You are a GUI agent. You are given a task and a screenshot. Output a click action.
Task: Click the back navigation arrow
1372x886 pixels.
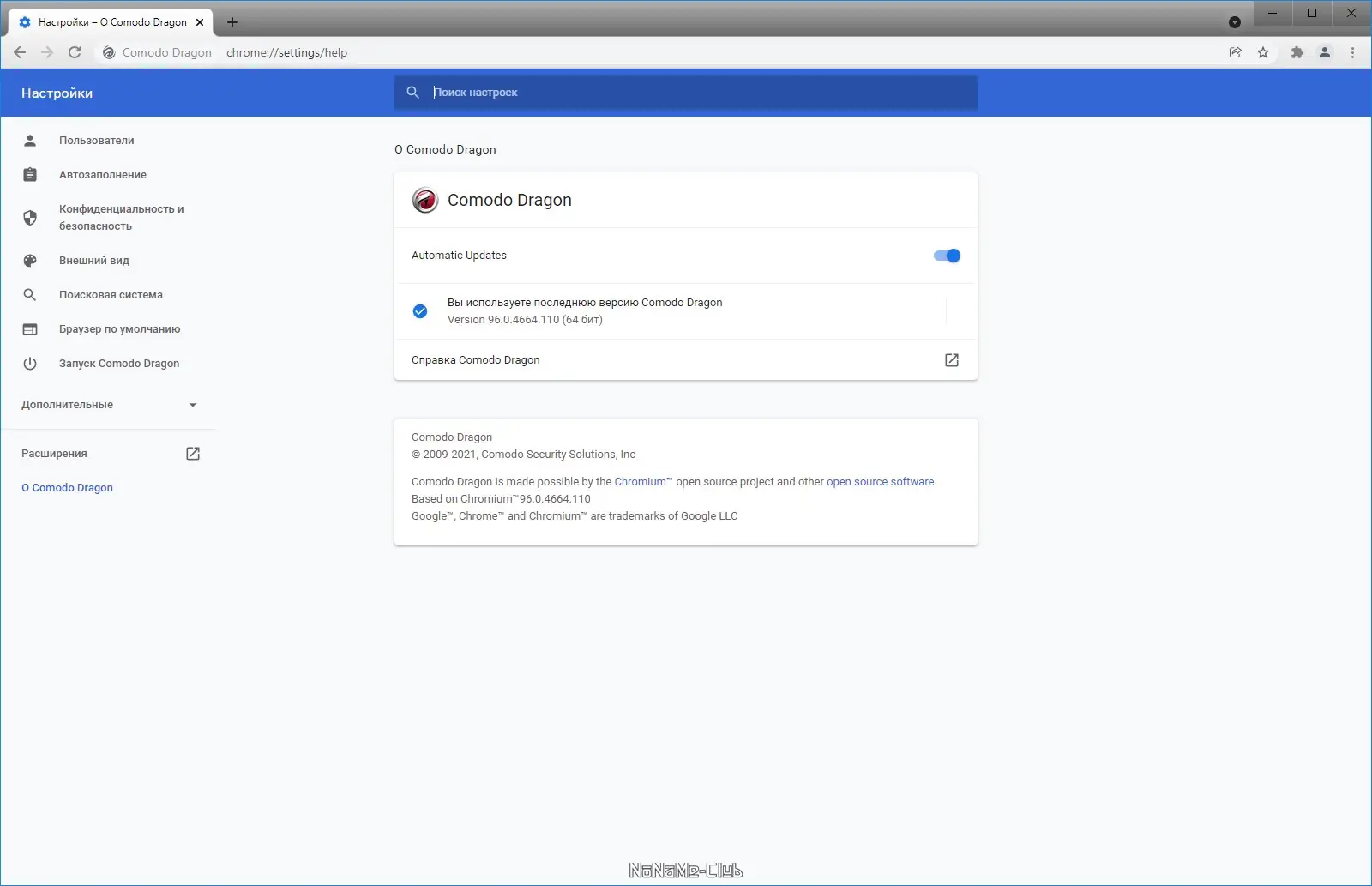[20, 52]
